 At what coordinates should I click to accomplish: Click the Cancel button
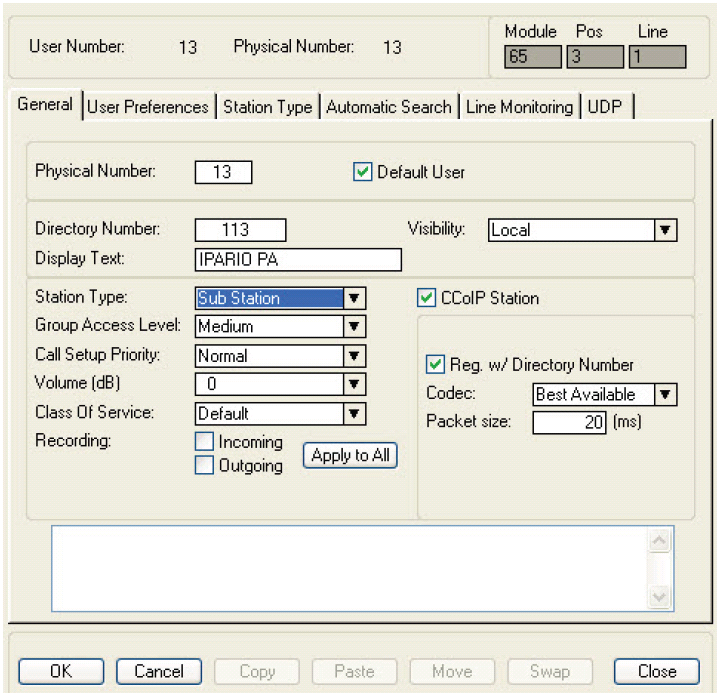click(159, 671)
